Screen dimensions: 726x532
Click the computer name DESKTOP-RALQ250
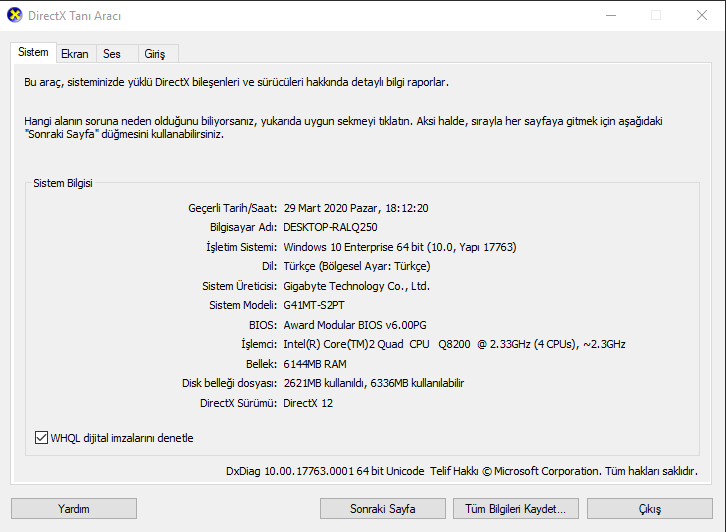(x=331, y=227)
